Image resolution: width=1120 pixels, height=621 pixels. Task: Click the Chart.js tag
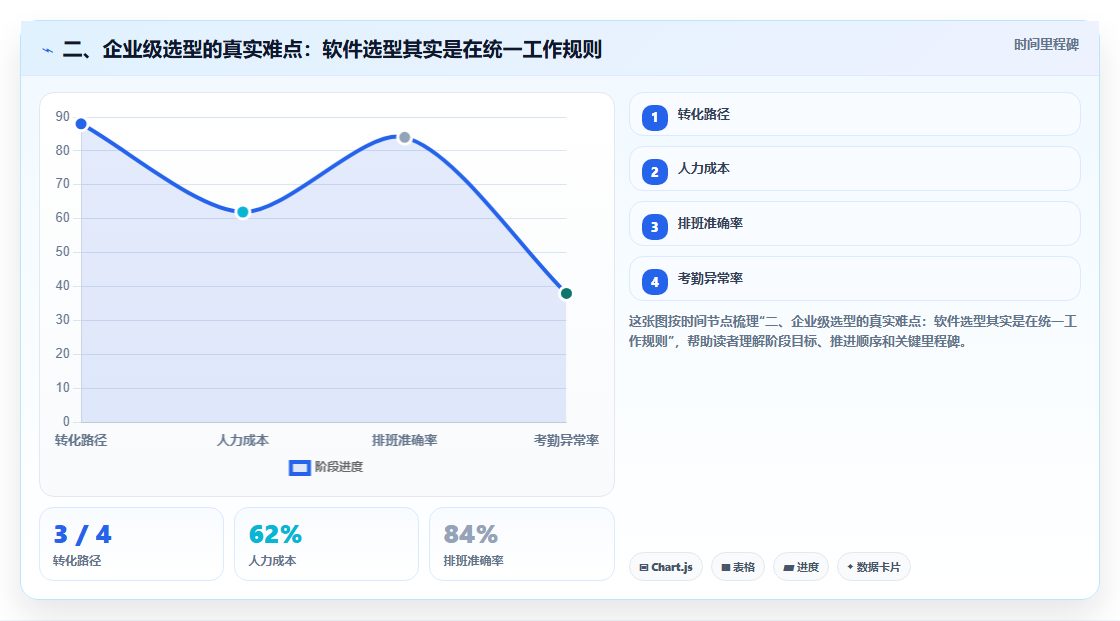666,567
